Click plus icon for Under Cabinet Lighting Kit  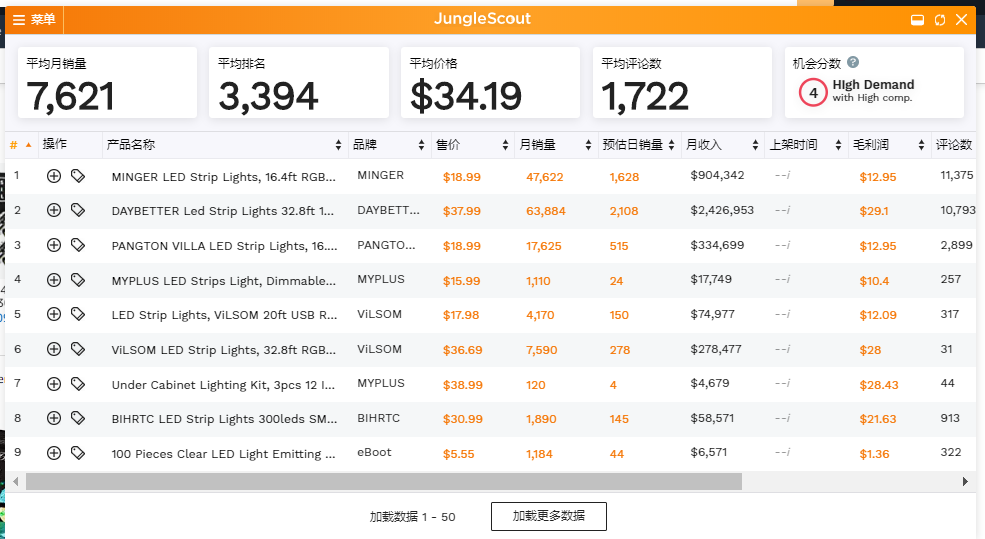[x=54, y=383]
